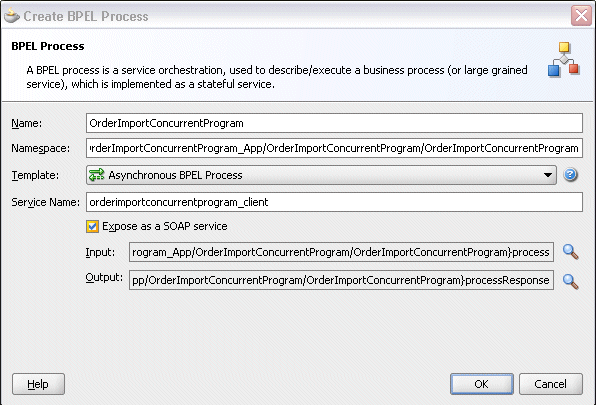The image size is (596, 405).
Task: Click into the Service Name field
Action: [334, 202]
